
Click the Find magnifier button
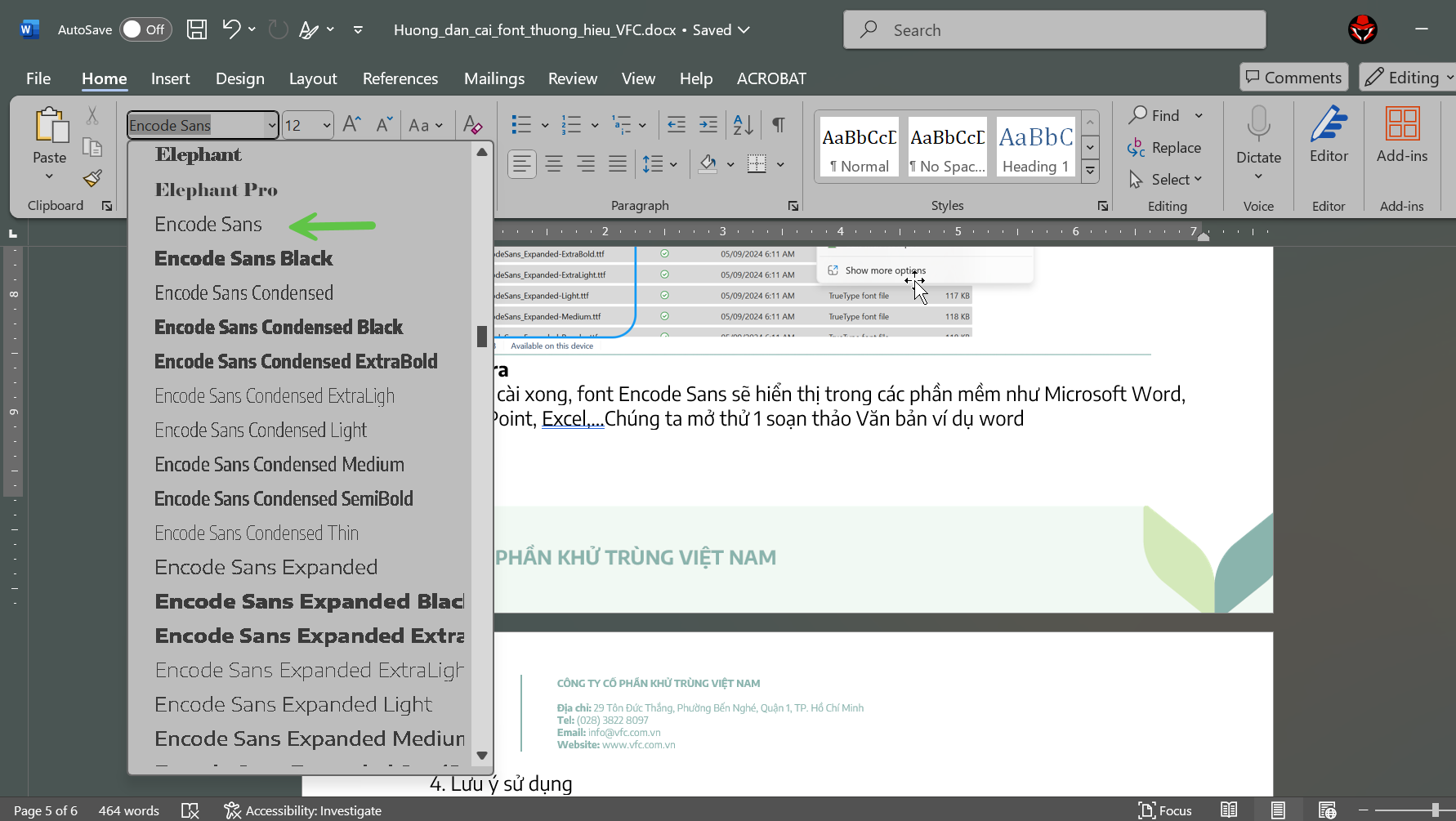tap(1155, 115)
